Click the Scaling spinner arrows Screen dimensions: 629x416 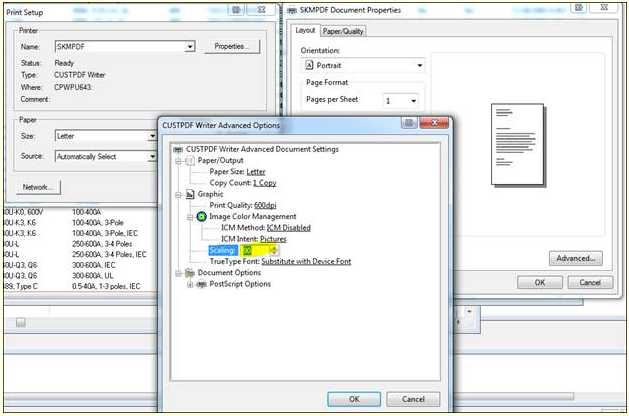tap(273, 250)
